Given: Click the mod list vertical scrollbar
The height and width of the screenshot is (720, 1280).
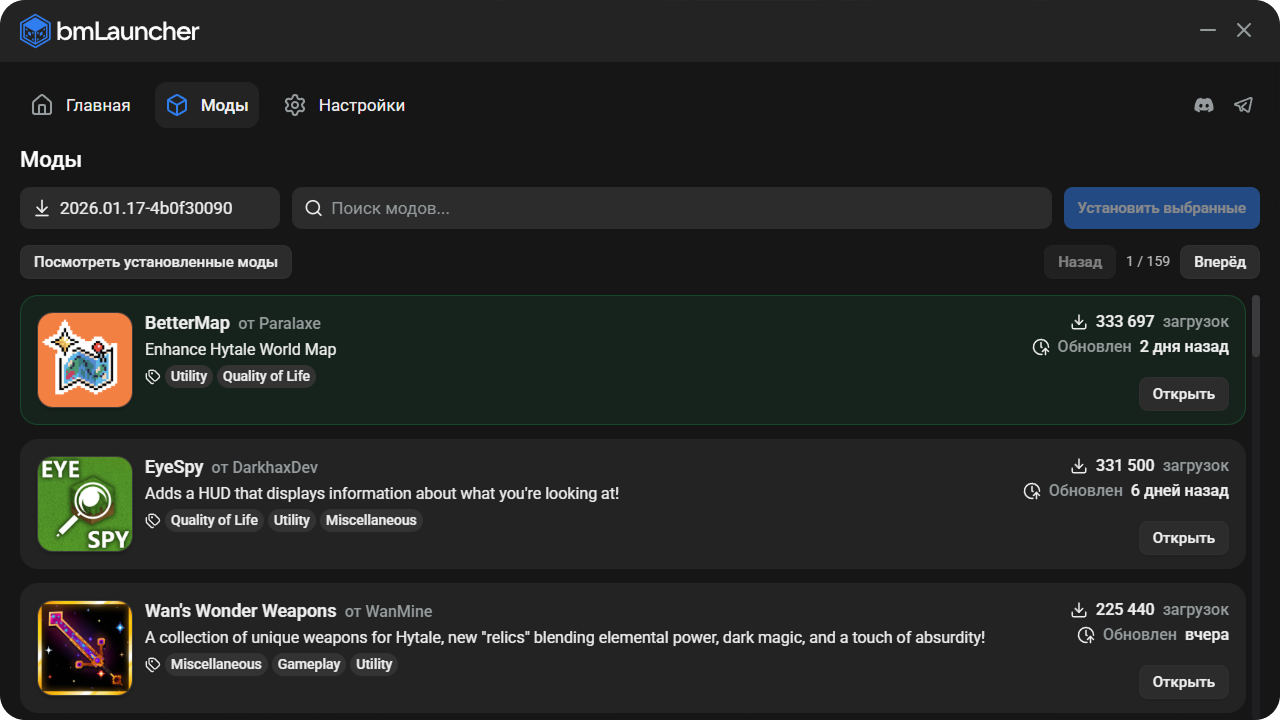Looking at the screenshot, I should click(x=1256, y=325).
